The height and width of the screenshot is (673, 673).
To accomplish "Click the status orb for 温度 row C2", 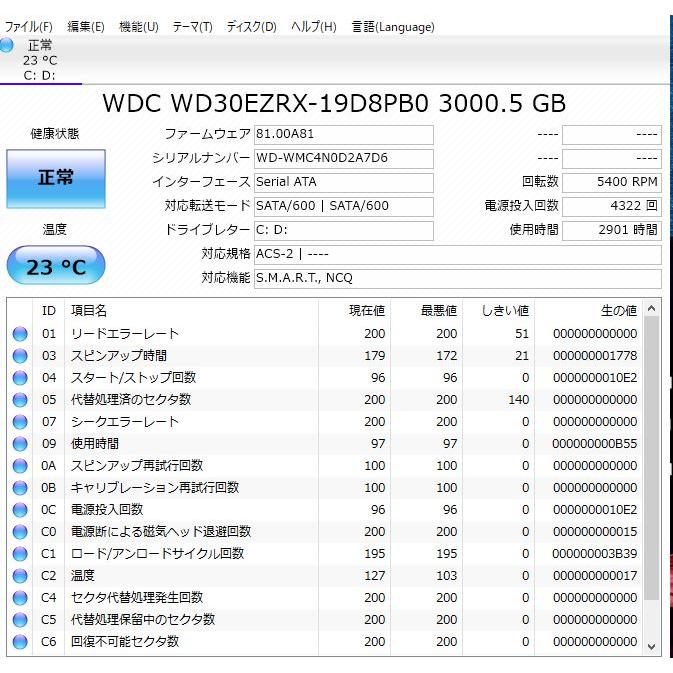I will [20, 576].
